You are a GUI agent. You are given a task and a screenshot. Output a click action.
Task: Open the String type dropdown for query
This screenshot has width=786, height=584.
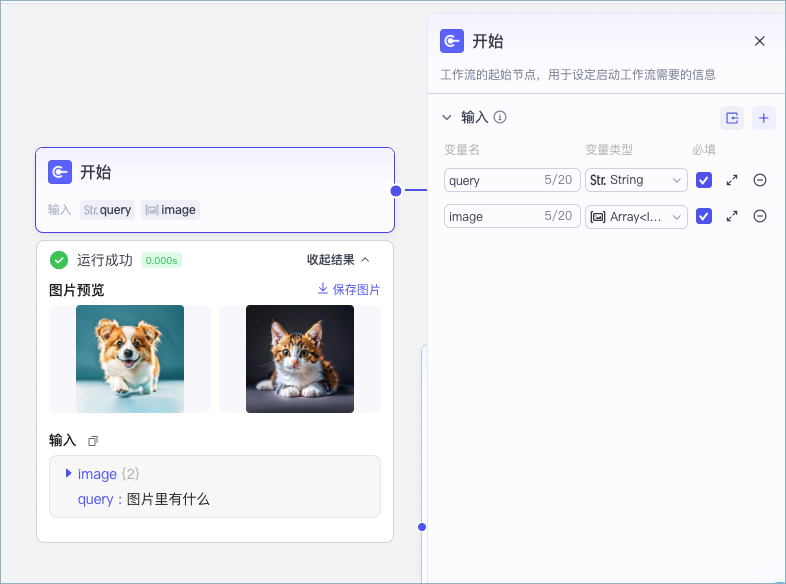(636, 180)
